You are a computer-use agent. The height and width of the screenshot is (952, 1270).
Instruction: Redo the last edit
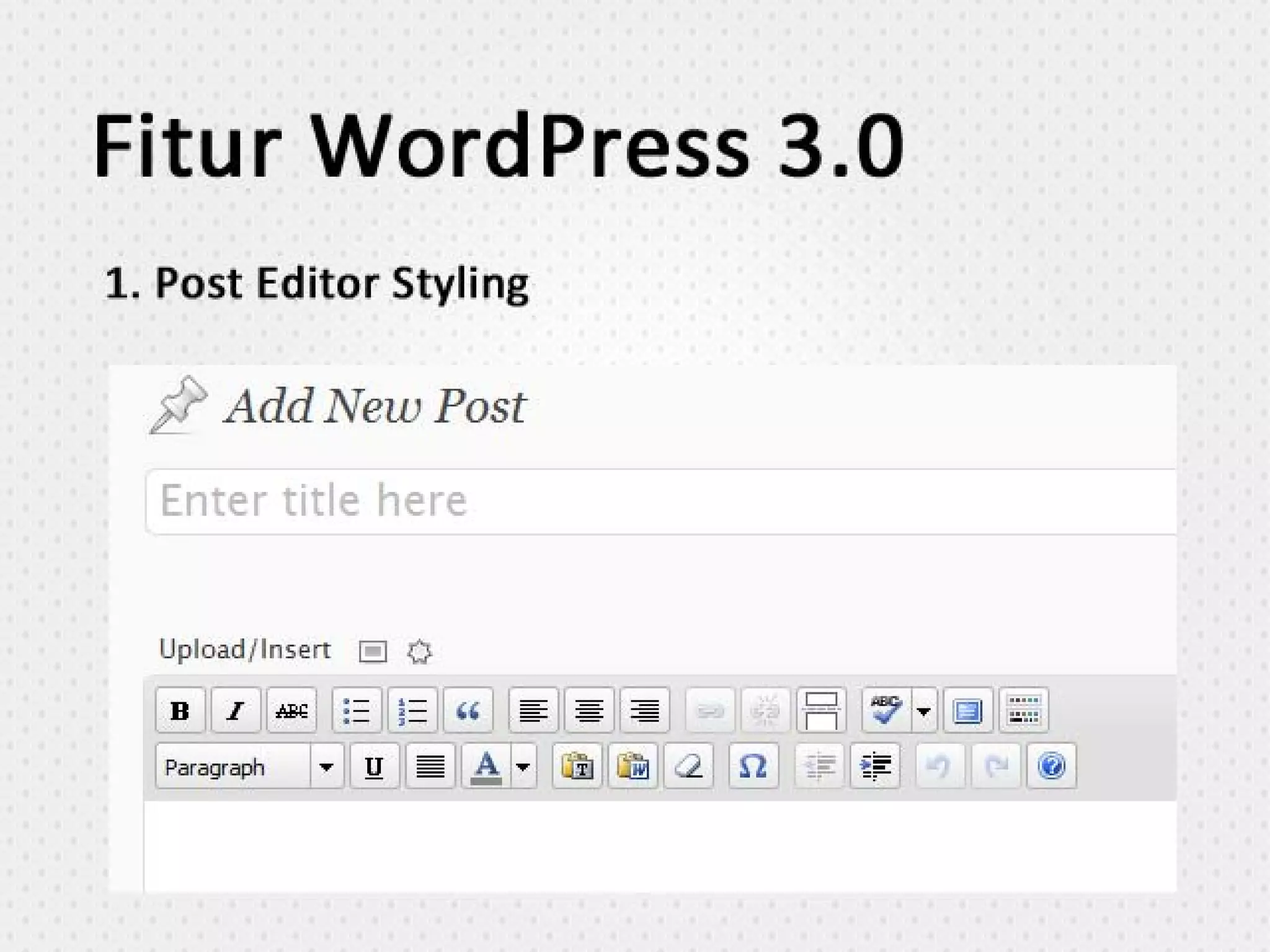coord(996,767)
